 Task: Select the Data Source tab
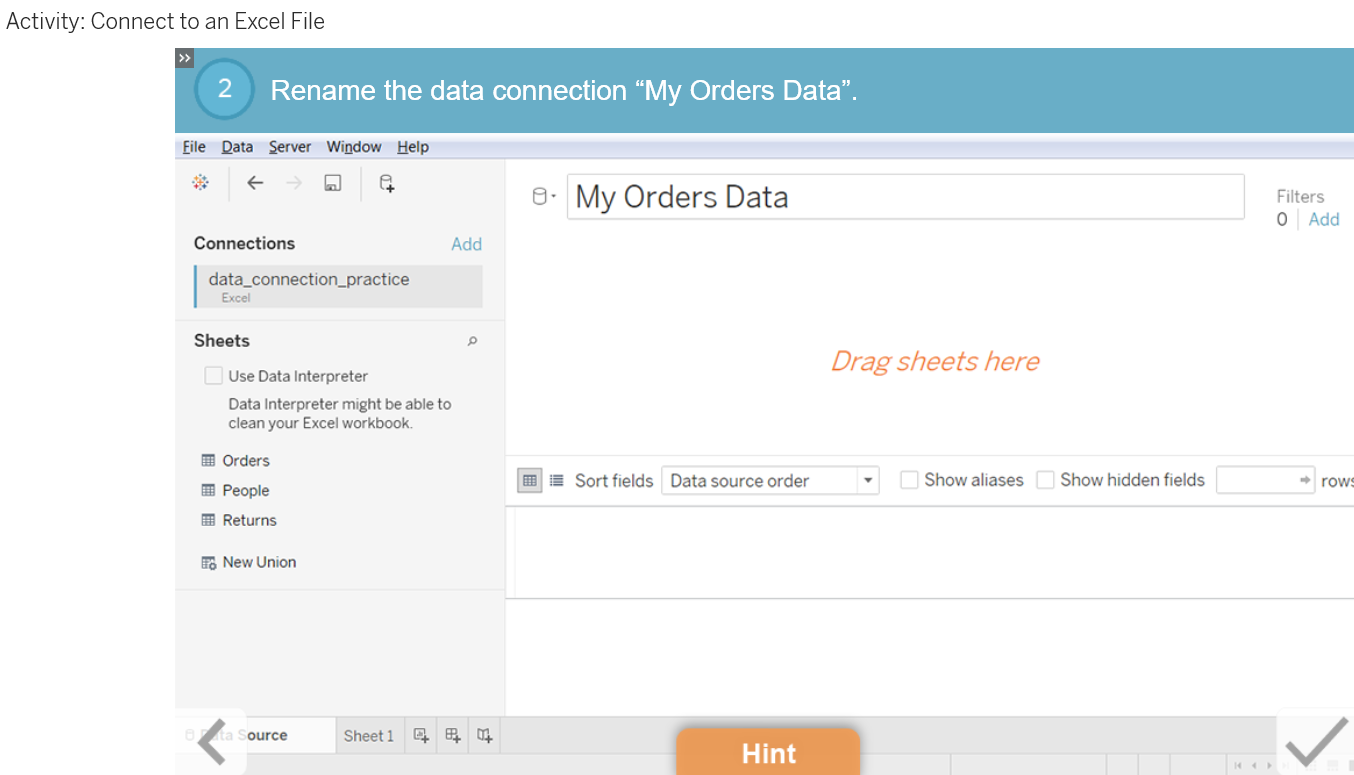pyautogui.click(x=256, y=735)
